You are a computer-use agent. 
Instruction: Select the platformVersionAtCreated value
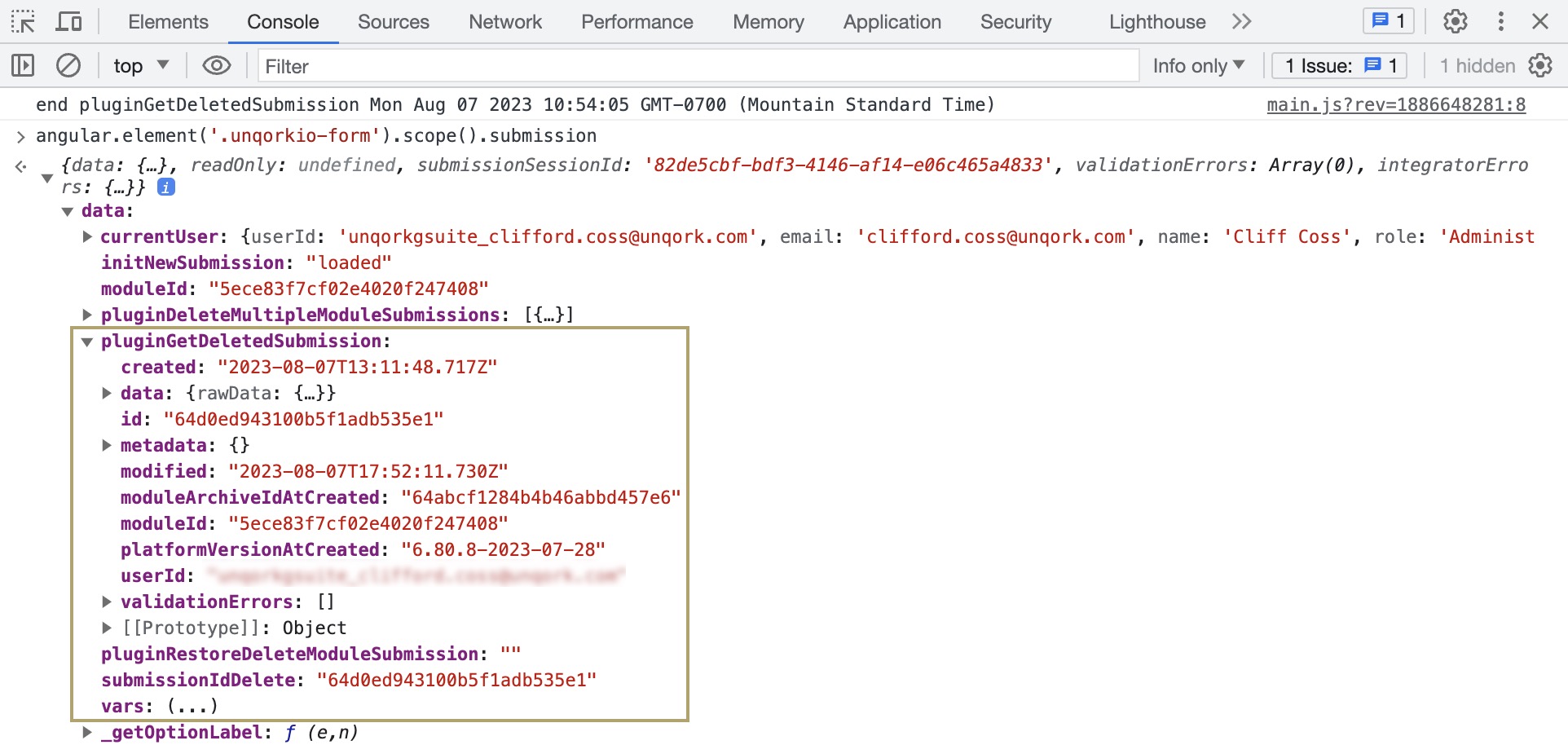(x=503, y=549)
